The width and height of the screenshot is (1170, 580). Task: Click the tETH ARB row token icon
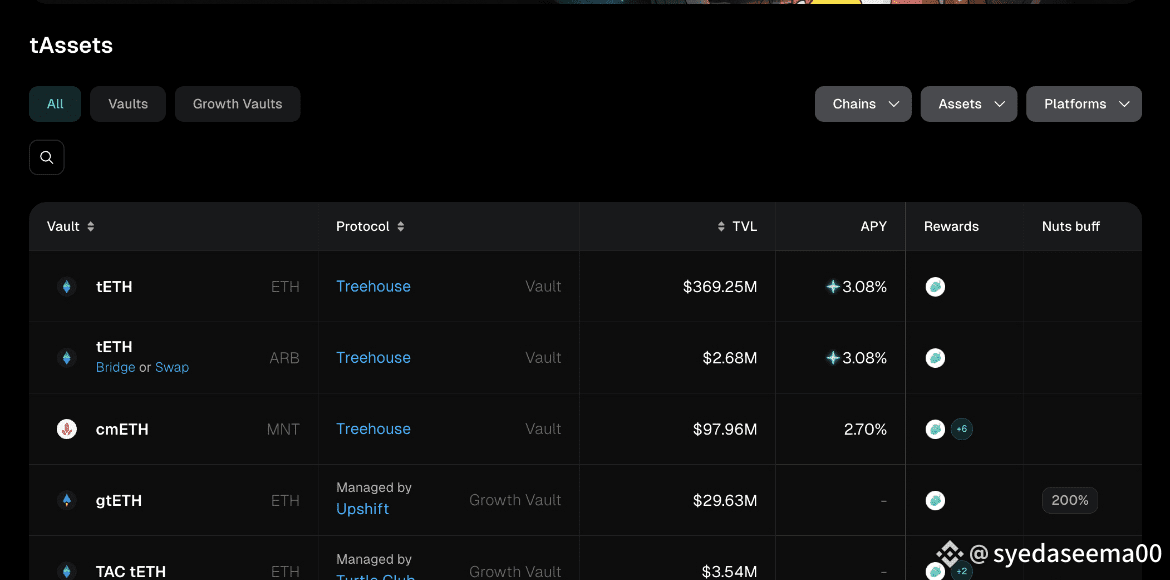(67, 358)
